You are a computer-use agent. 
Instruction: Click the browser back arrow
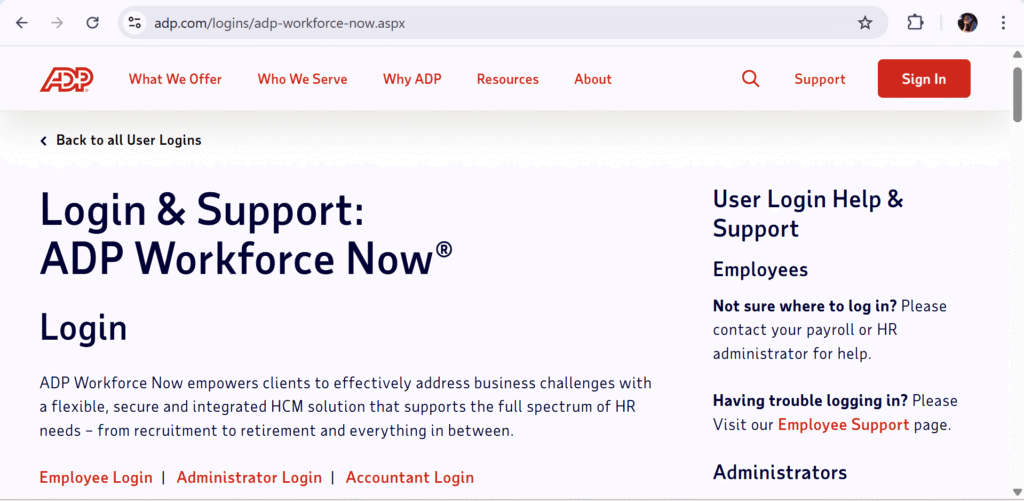22,23
